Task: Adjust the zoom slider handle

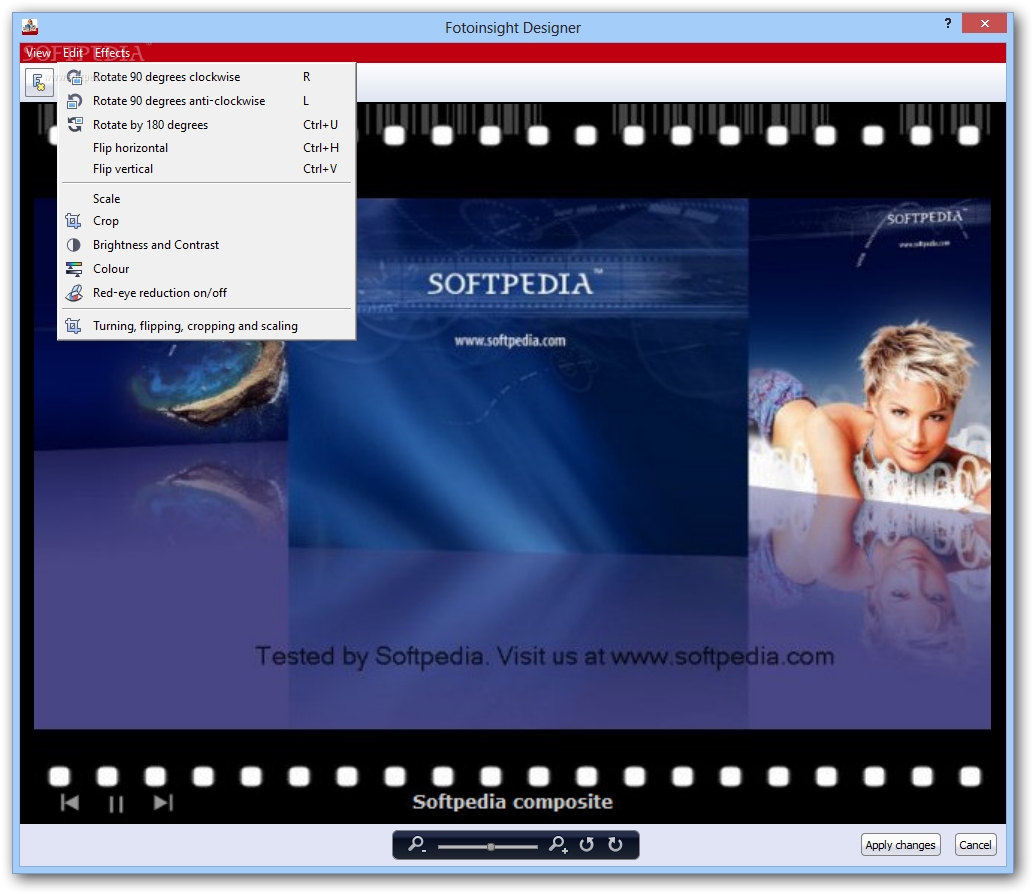Action: [491, 847]
